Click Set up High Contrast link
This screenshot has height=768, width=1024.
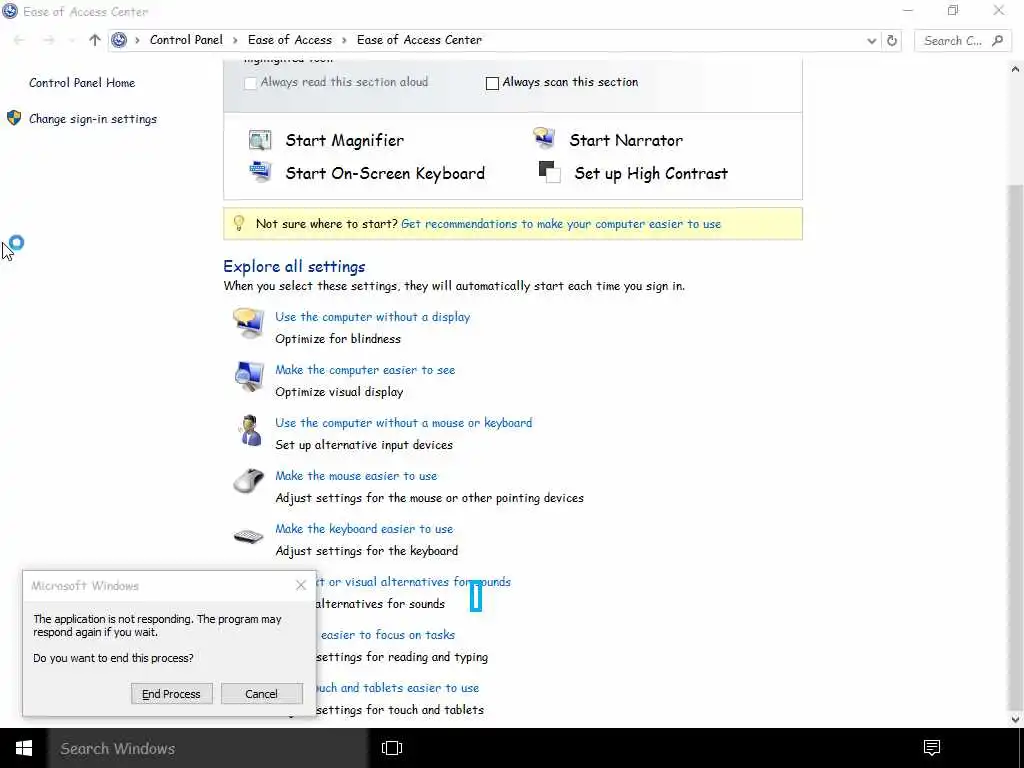pos(651,173)
